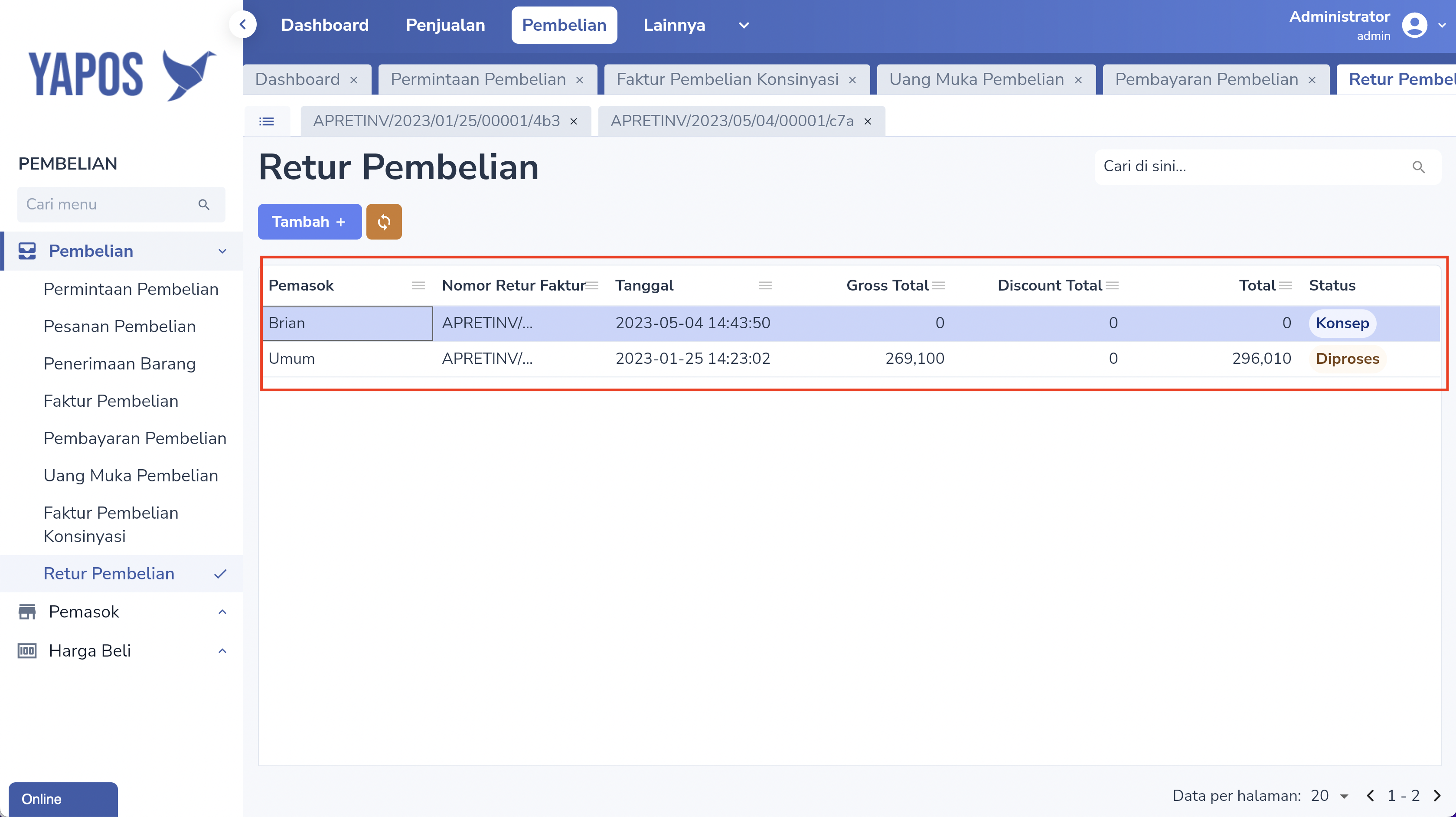Screen dimensions: 1456x817
Task: Close the Faktur Pembelian Konsinyasi tab
Action: click(852, 80)
